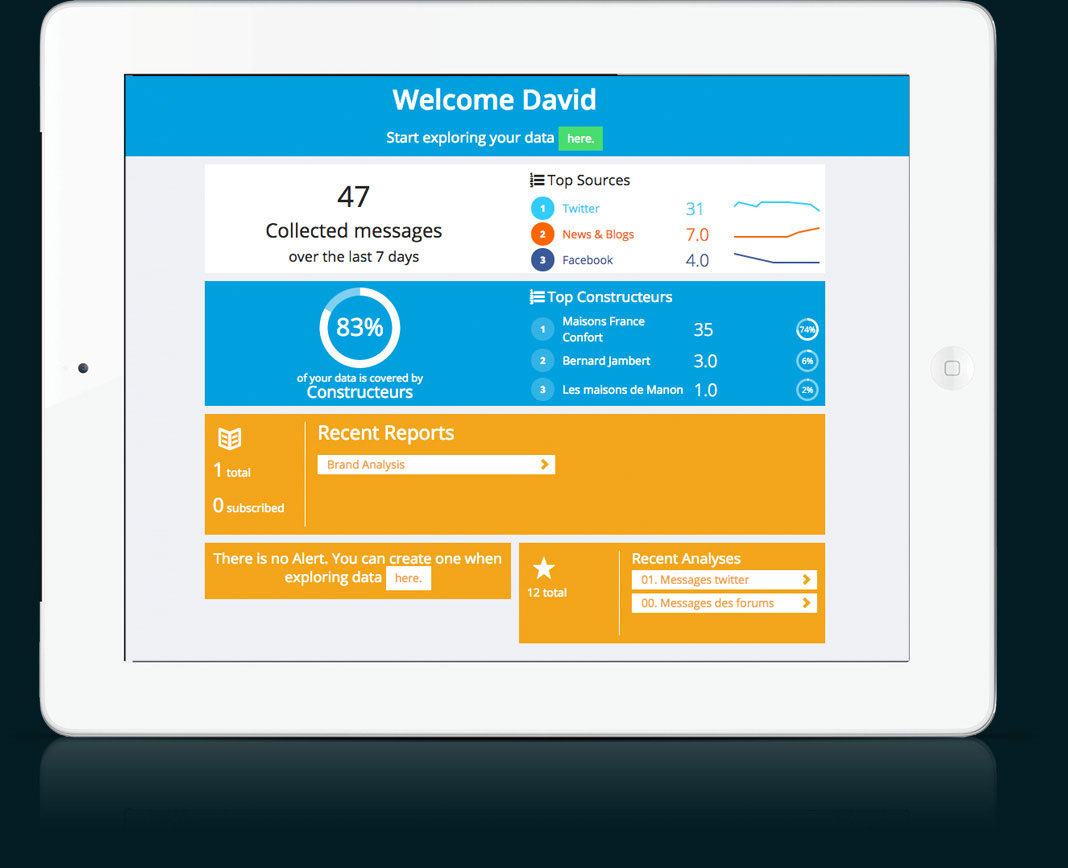Click chevron on '01. Messages twitter' row

[806, 580]
